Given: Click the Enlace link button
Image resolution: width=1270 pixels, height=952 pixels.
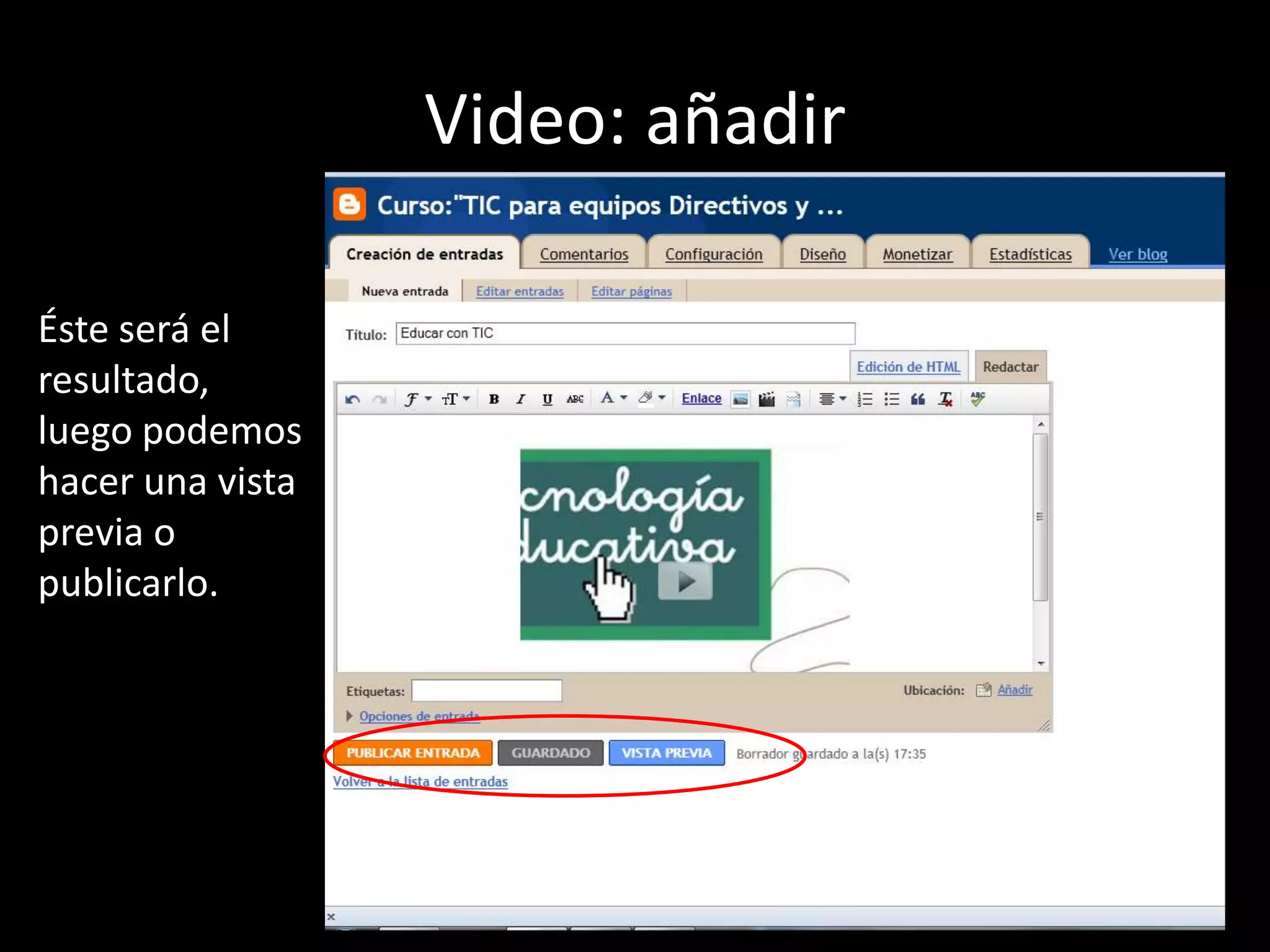Looking at the screenshot, I should pos(701,398).
